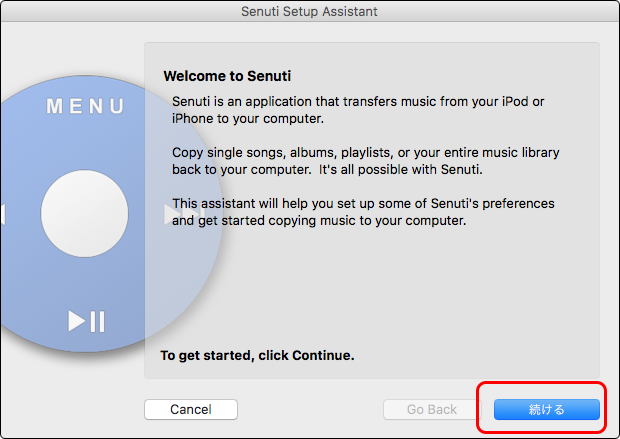This screenshot has width=620, height=439.
Task: Click the "Welcome to Senuti" heading
Action: point(227,76)
